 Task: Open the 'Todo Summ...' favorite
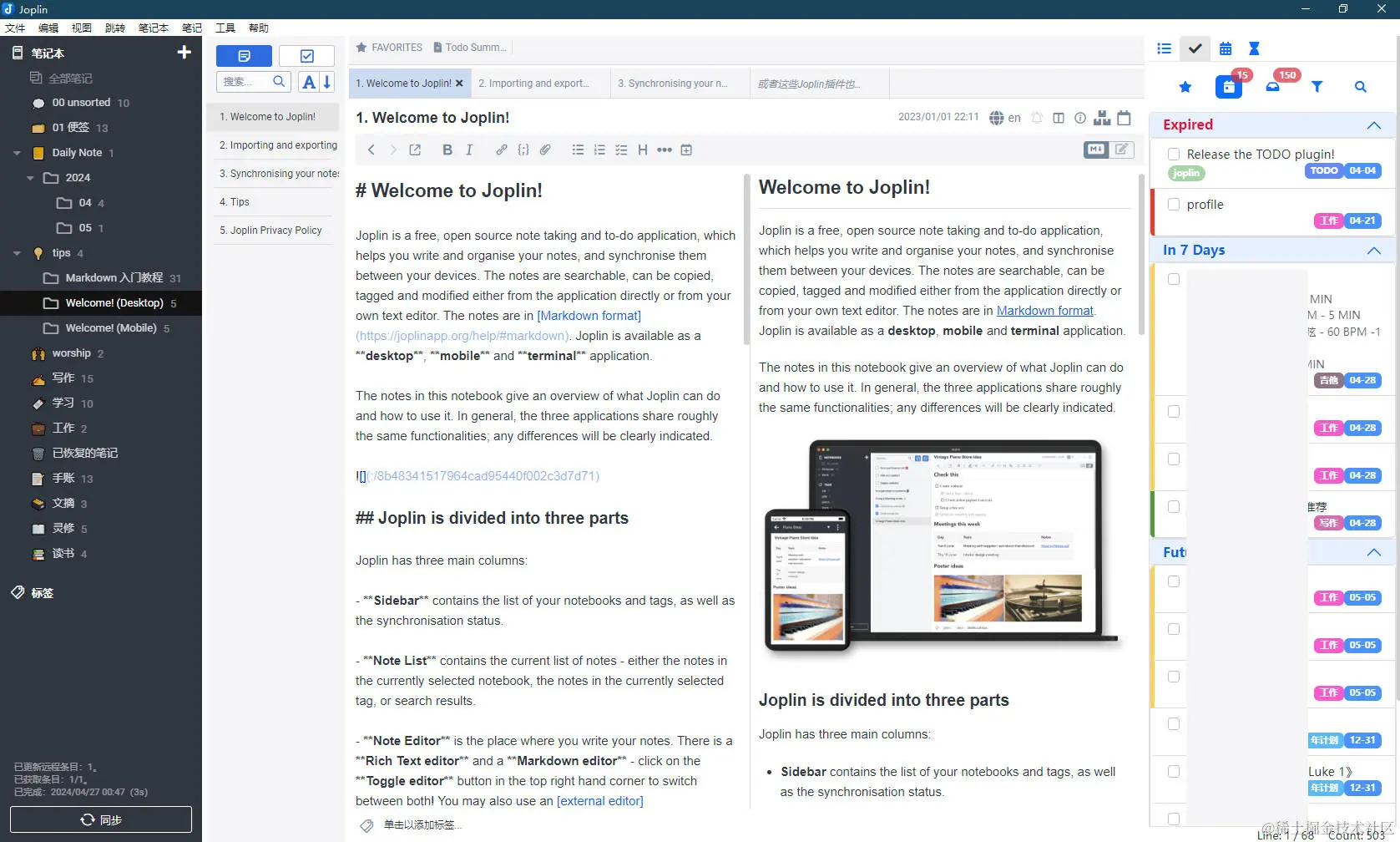point(470,48)
